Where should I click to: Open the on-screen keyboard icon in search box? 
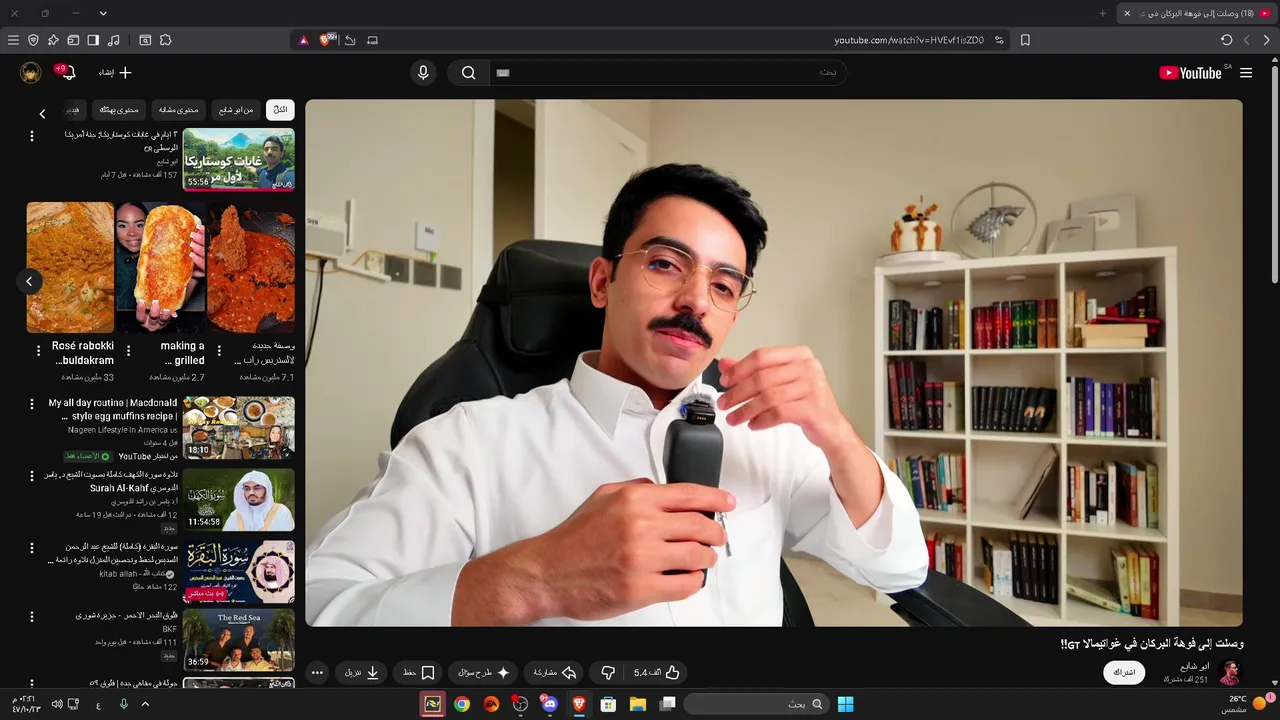pyautogui.click(x=503, y=73)
